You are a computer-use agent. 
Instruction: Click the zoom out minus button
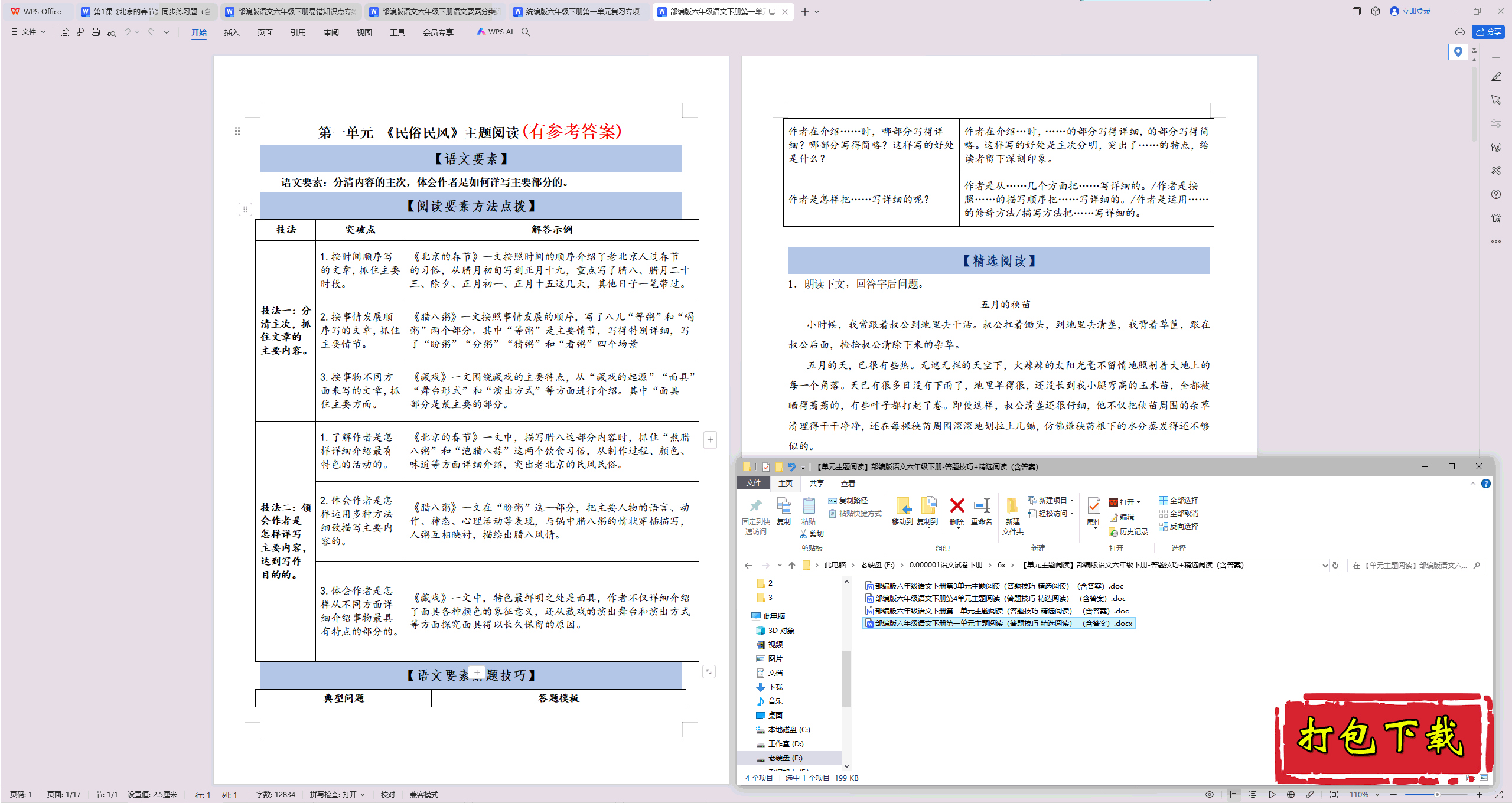(x=1394, y=795)
